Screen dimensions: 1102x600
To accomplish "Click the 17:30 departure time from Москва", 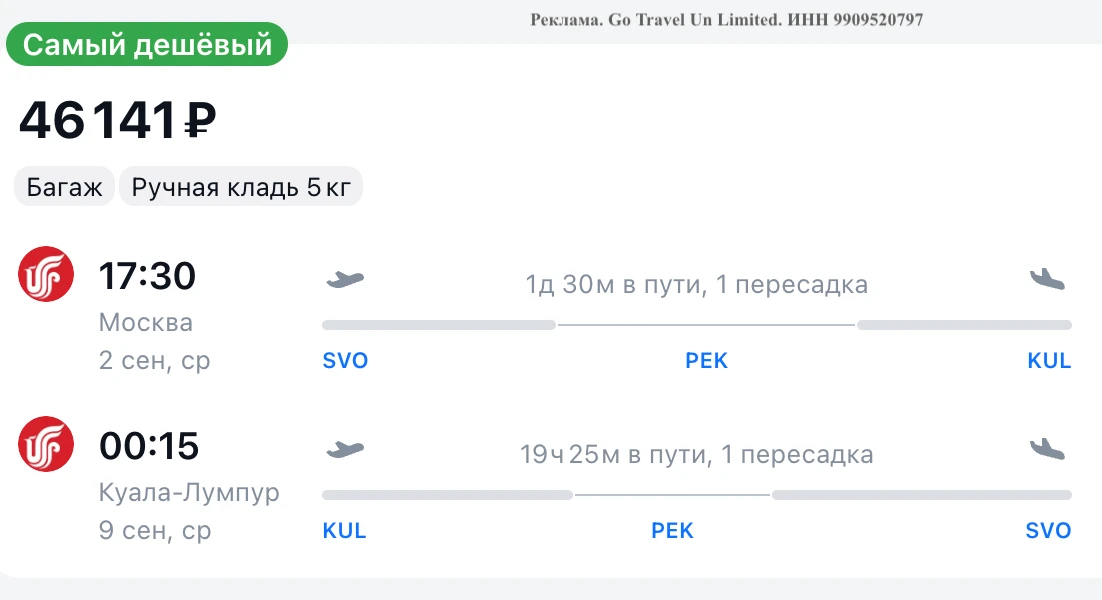I will (147, 276).
